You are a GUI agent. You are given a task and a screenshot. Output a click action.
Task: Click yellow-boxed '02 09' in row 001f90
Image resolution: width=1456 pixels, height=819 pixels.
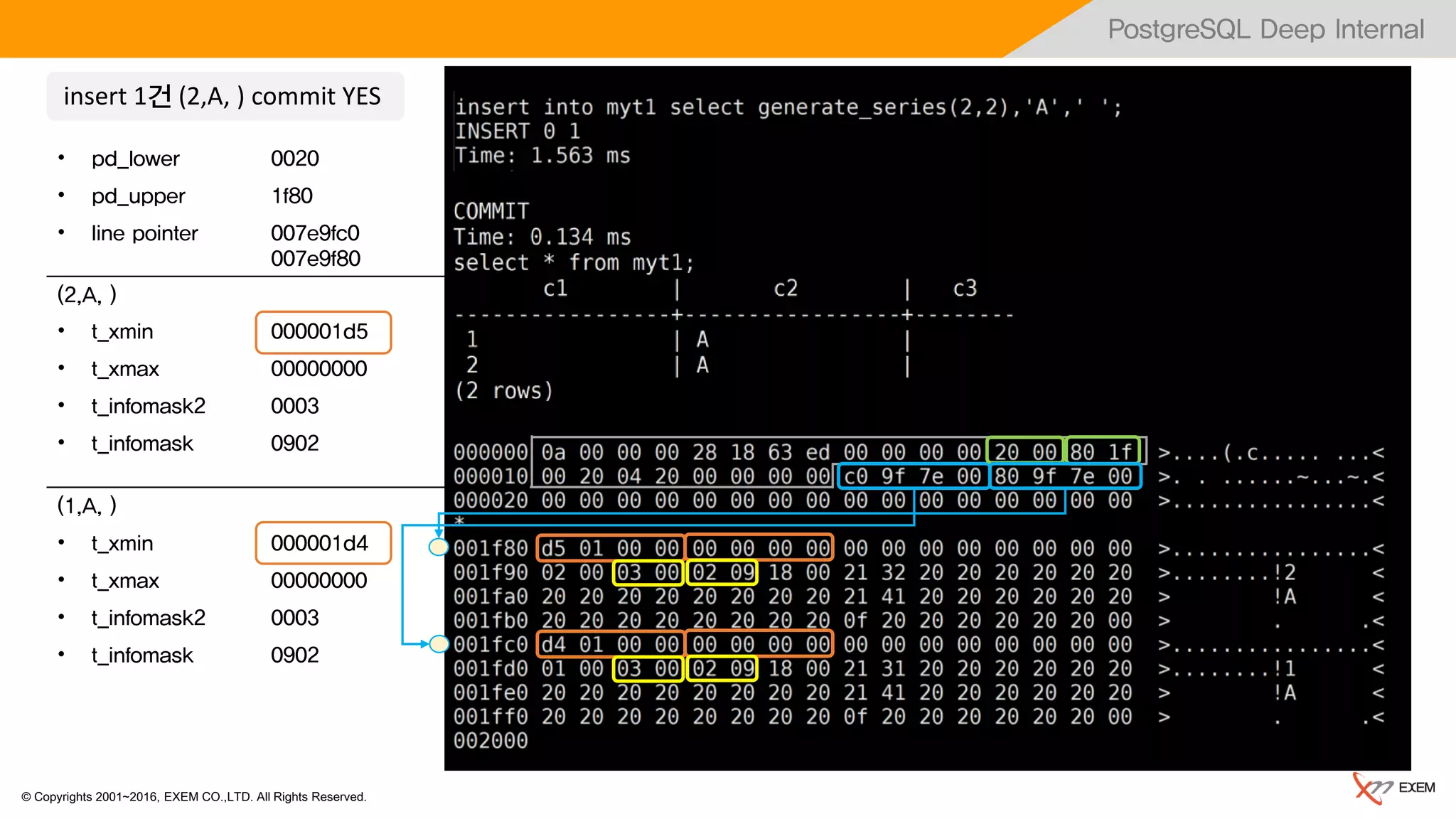723,572
